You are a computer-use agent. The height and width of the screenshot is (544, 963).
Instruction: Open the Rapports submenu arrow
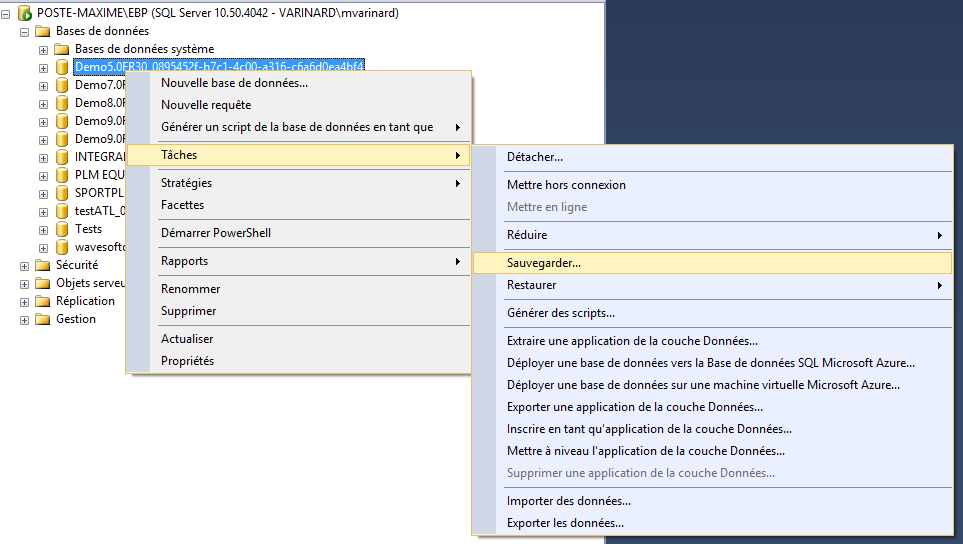tap(458, 262)
